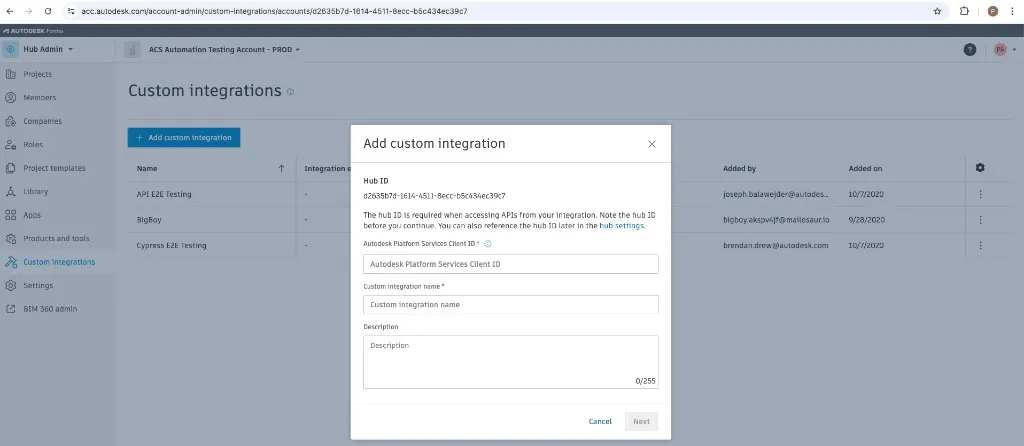Click the site info icon in address bar

coord(71,11)
